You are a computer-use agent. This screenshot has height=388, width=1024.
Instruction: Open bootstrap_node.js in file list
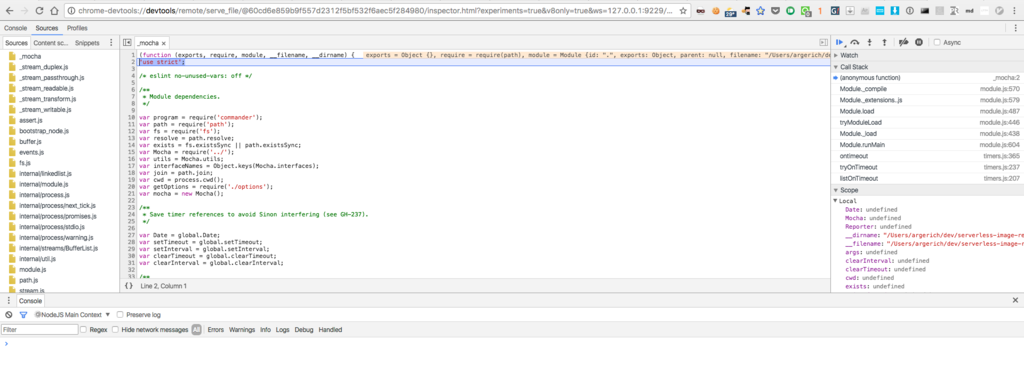point(44,131)
